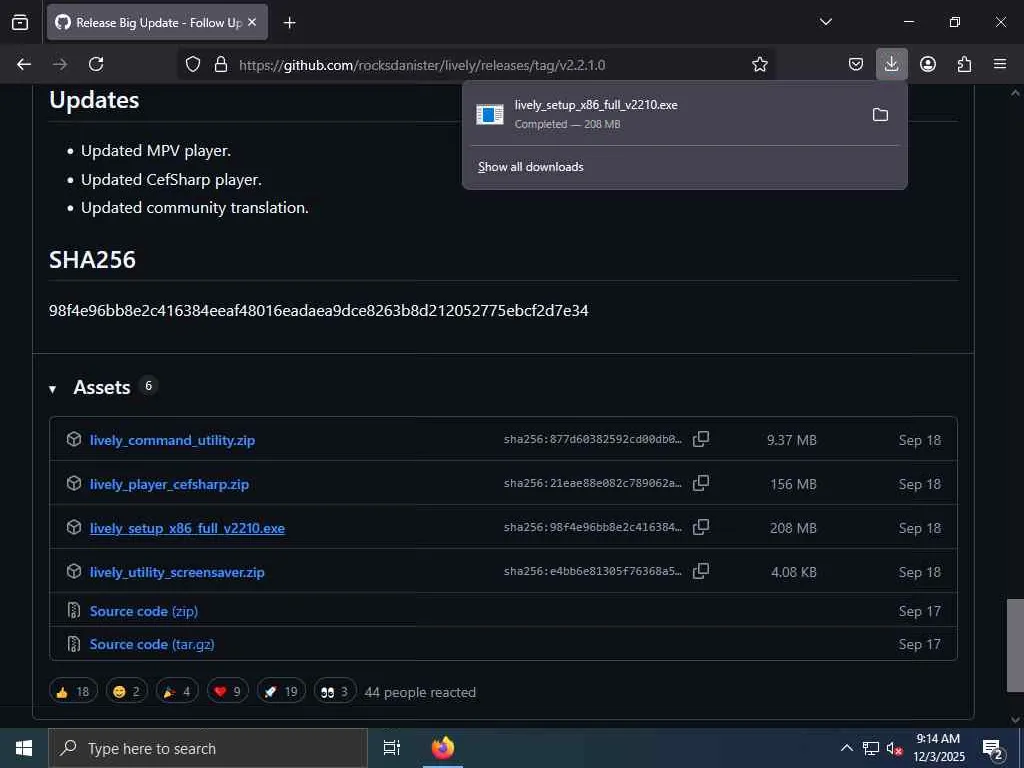Toggle eyes reaction with 3
The width and height of the screenshot is (1024, 768).
(x=335, y=692)
